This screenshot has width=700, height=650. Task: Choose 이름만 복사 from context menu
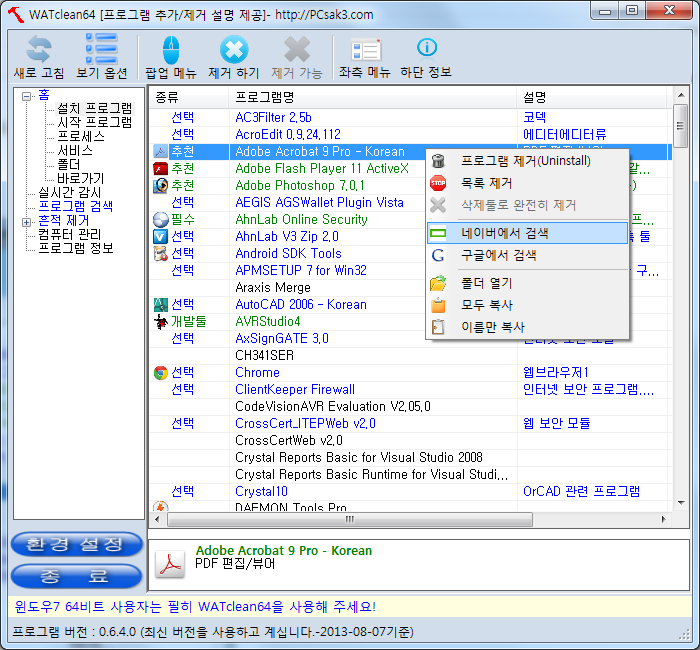click(x=528, y=327)
